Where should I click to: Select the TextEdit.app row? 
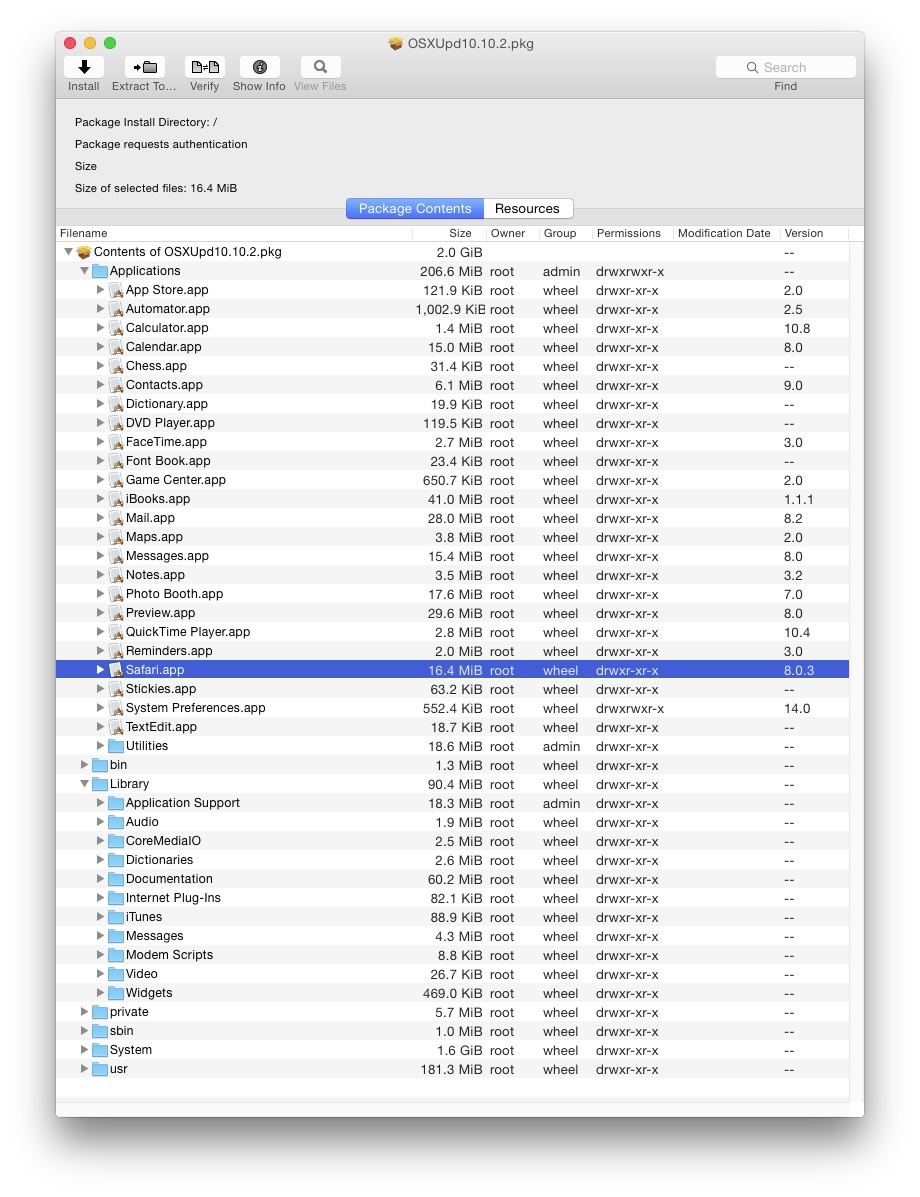452,728
